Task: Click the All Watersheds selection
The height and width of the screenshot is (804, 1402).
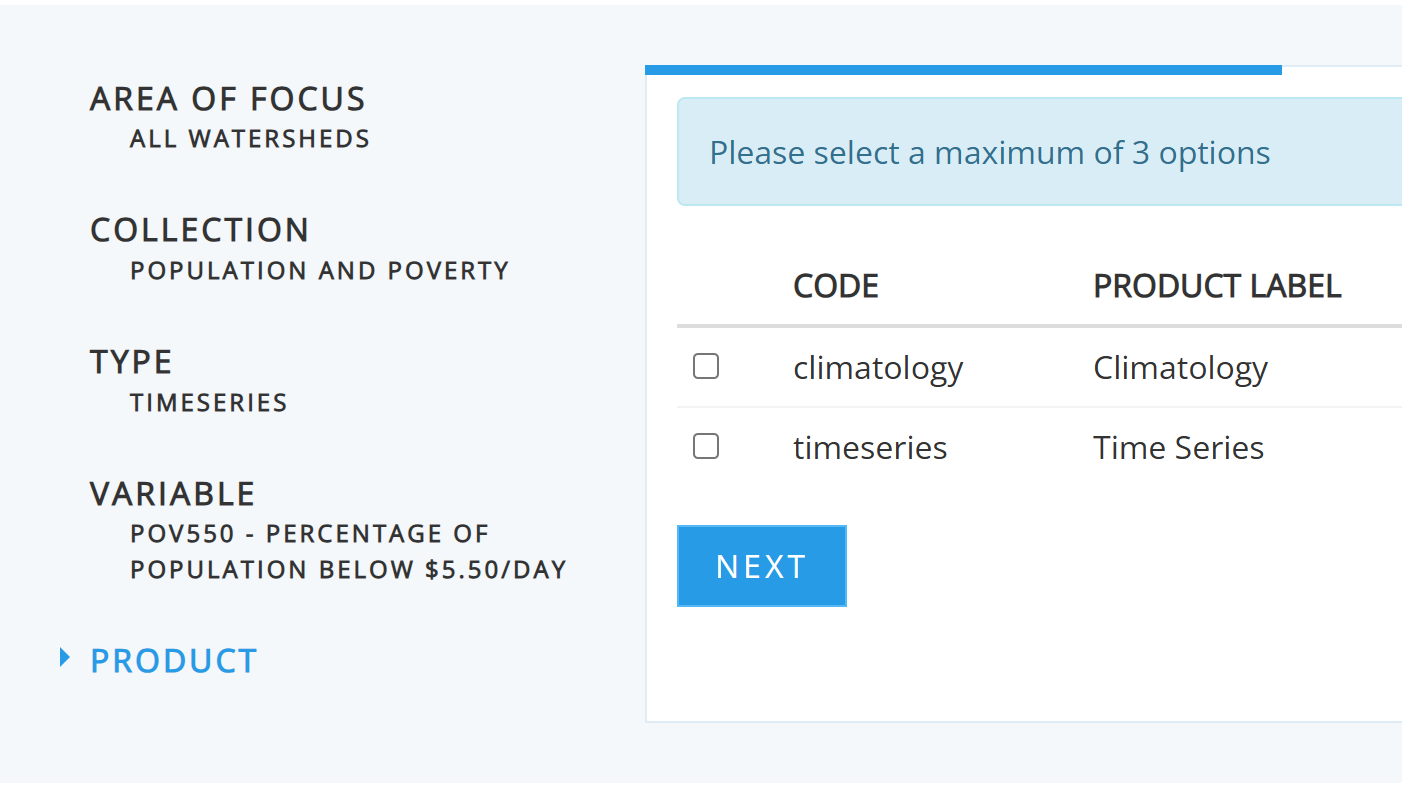Action: coord(250,139)
